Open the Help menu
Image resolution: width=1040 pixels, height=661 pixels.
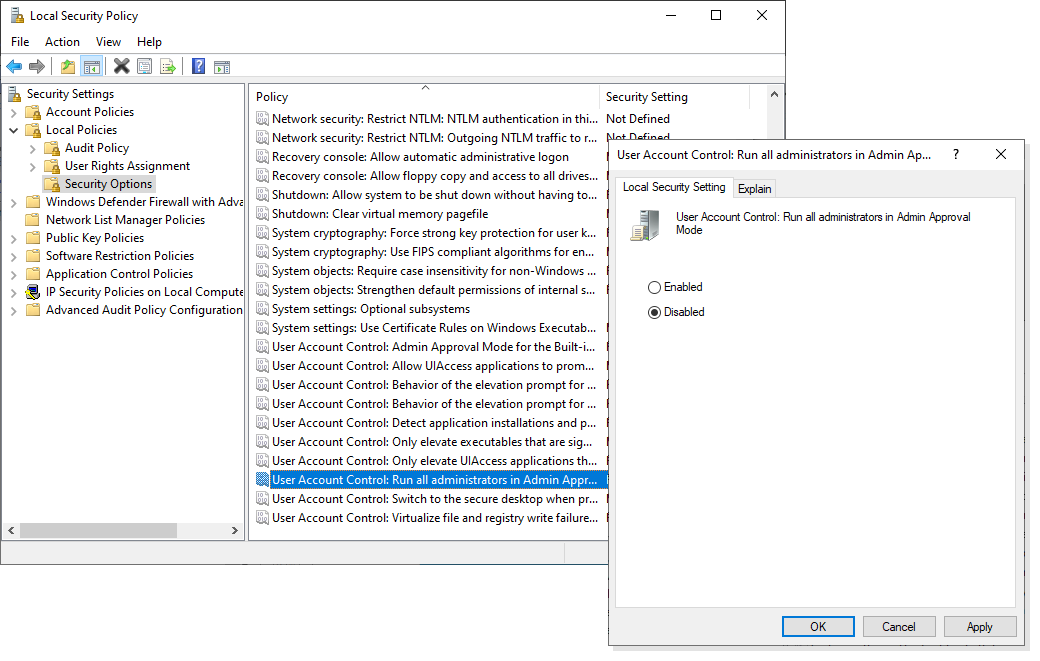(149, 42)
